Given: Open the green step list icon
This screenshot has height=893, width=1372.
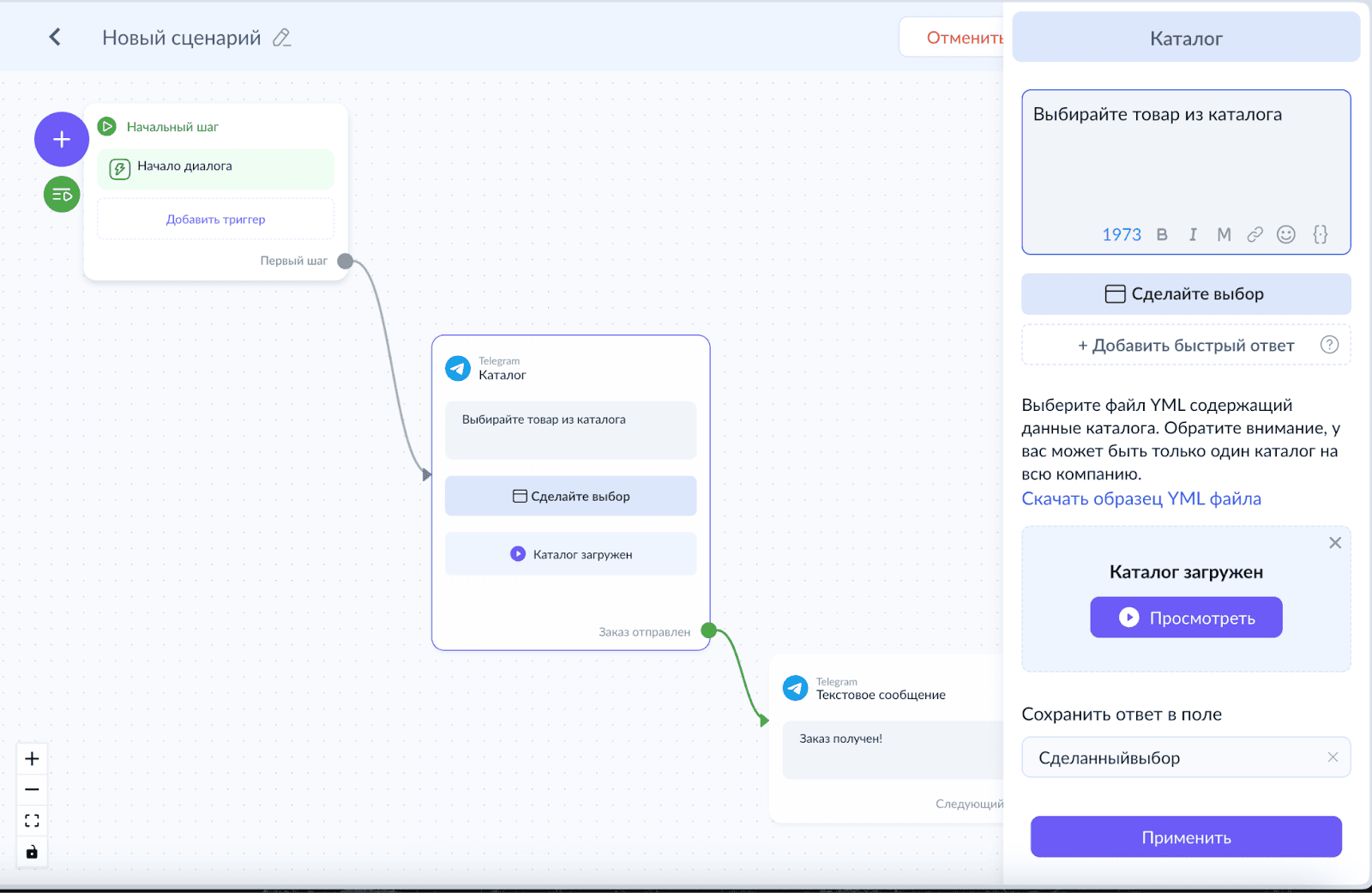Looking at the screenshot, I should click(62, 195).
